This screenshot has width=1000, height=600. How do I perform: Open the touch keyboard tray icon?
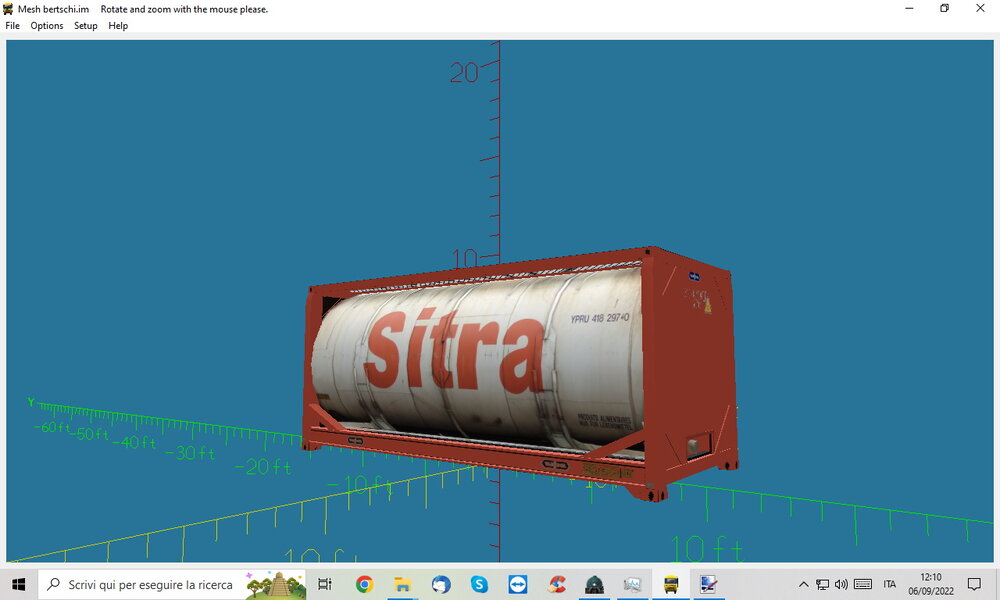[863, 584]
